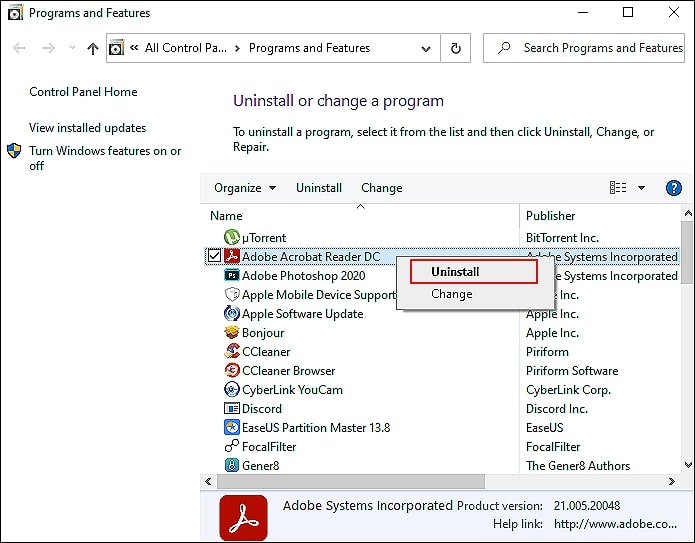Click the search magnifier icon
The image size is (695, 543).
504,47
